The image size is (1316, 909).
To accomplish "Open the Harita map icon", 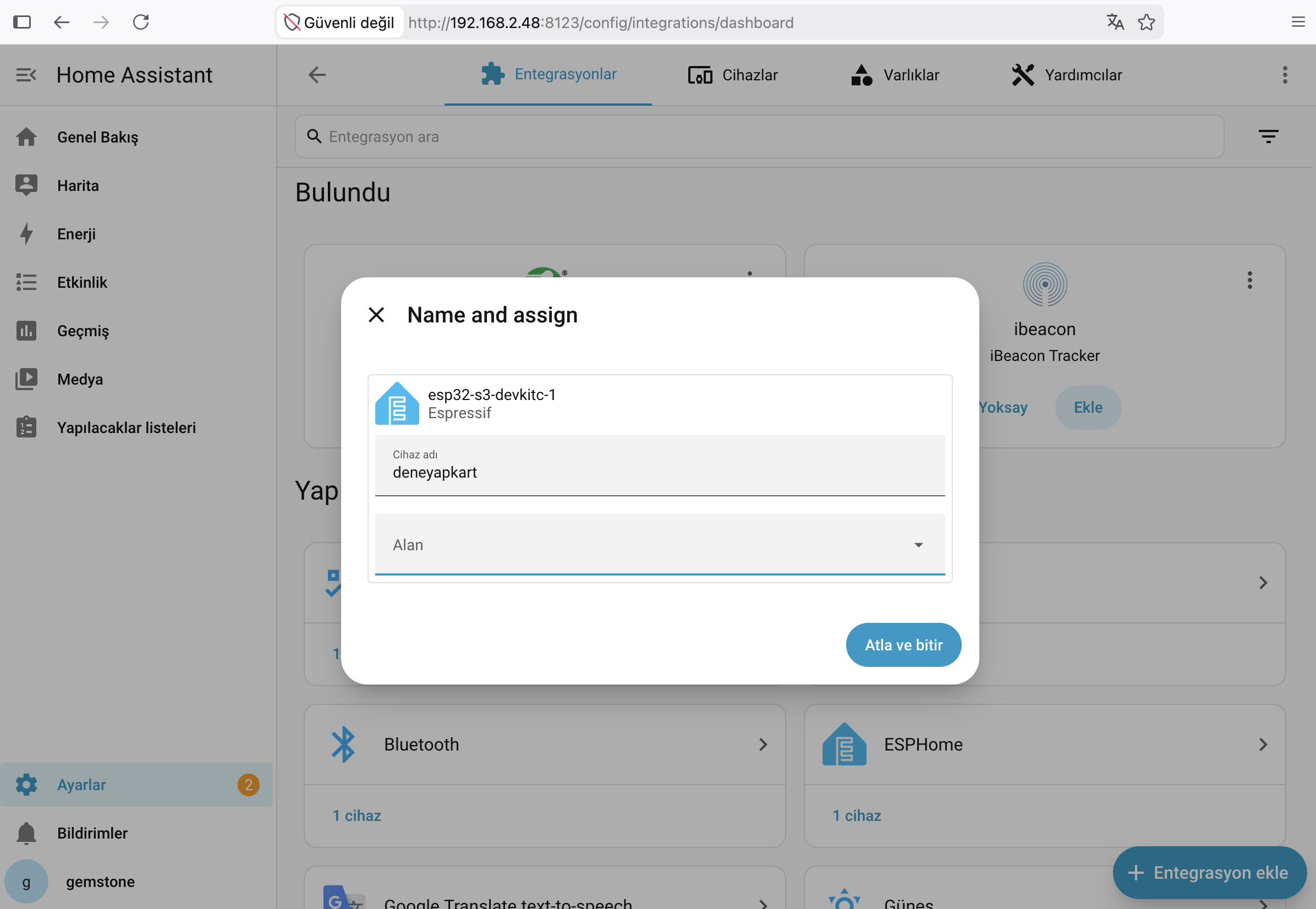I will click(x=26, y=185).
